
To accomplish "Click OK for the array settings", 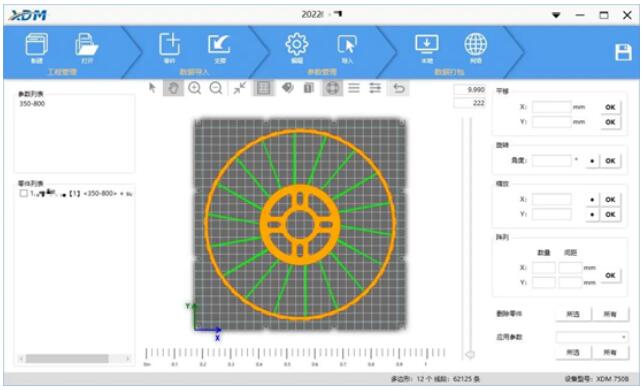I will click(x=610, y=275).
